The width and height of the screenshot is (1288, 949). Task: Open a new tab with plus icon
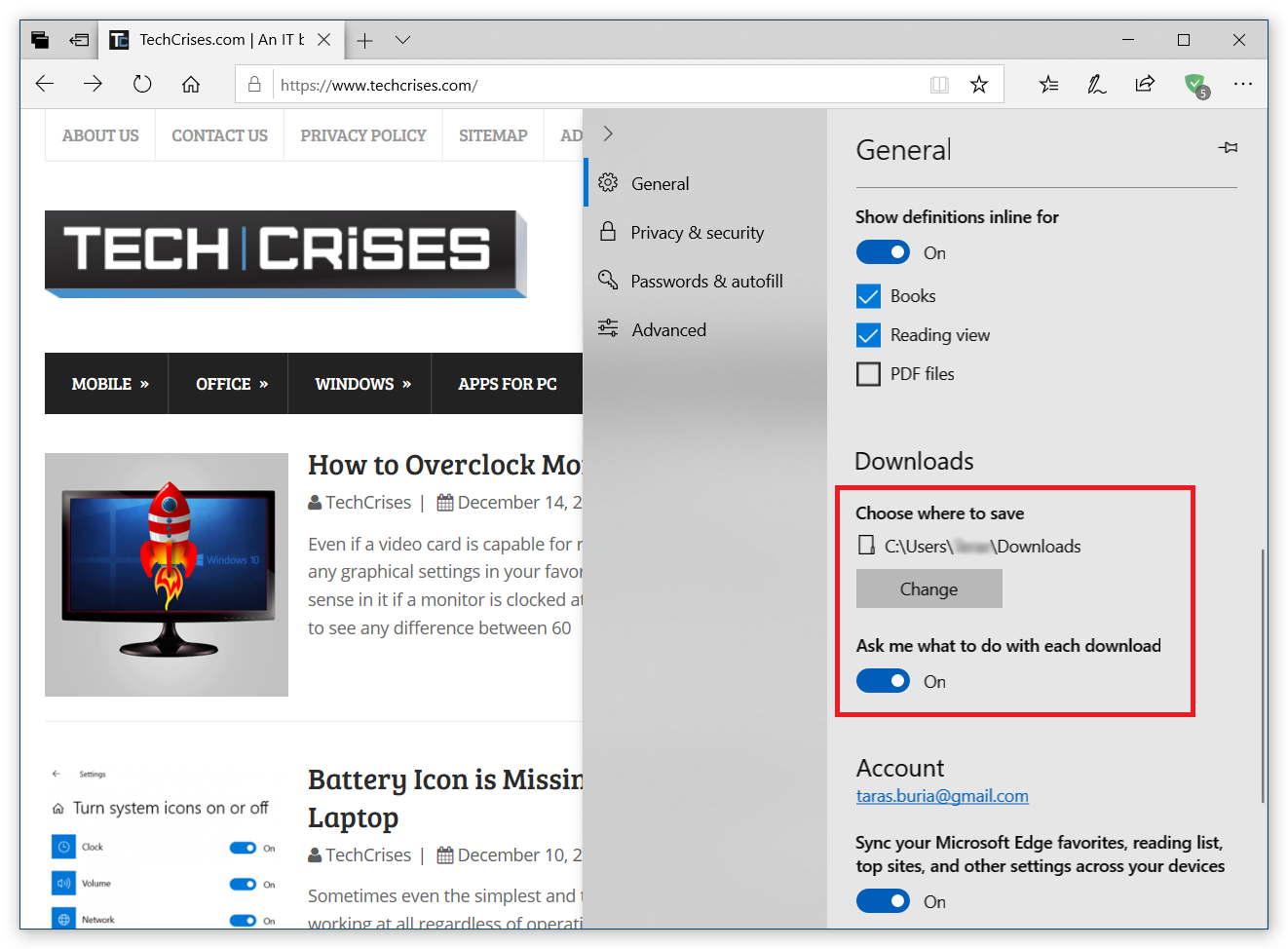click(x=364, y=40)
